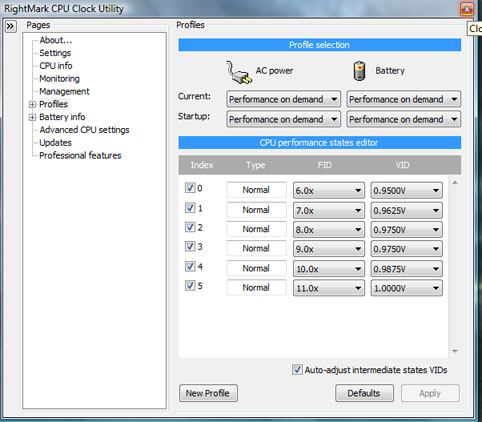
Task: Select the Management page
Action: tap(64, 91)
